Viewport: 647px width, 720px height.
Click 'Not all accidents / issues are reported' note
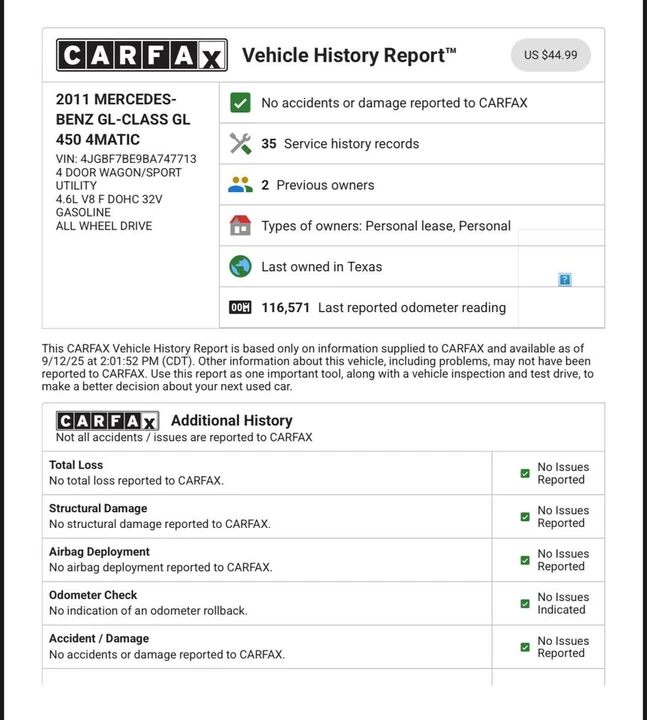[x=184, y=437]
